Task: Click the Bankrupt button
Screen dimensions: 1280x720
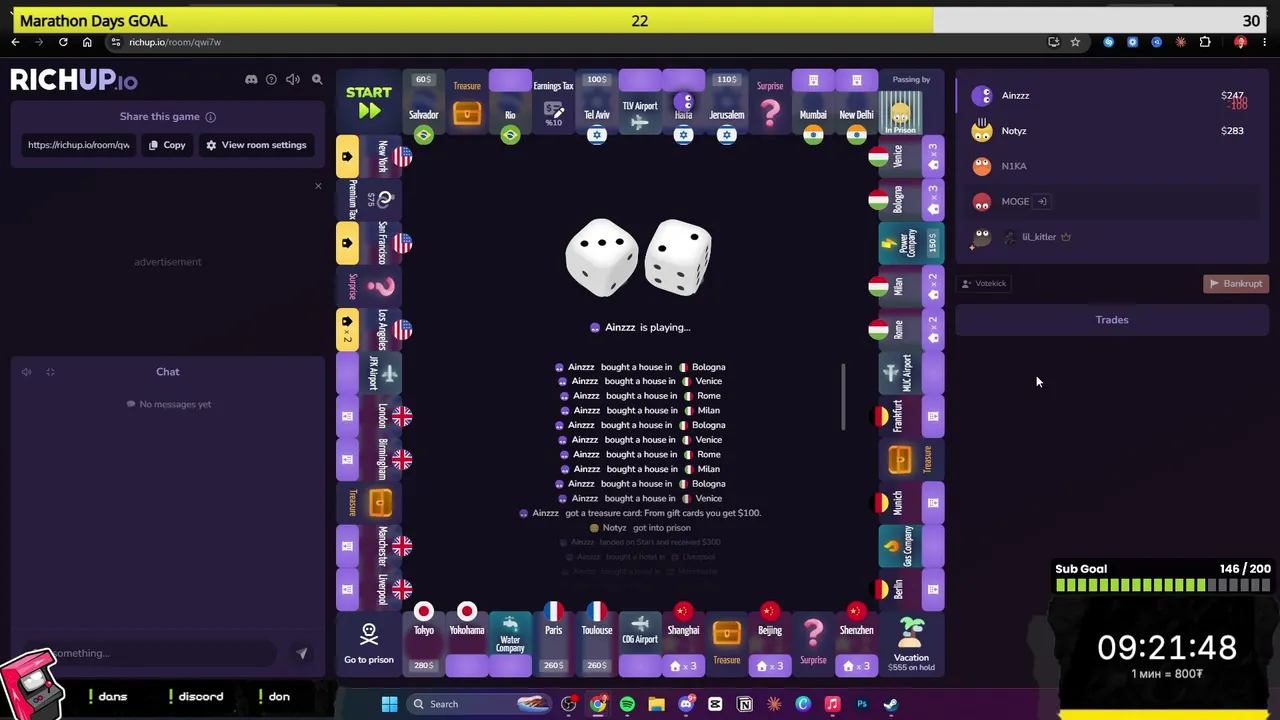Action: (x=1236, y=284)
